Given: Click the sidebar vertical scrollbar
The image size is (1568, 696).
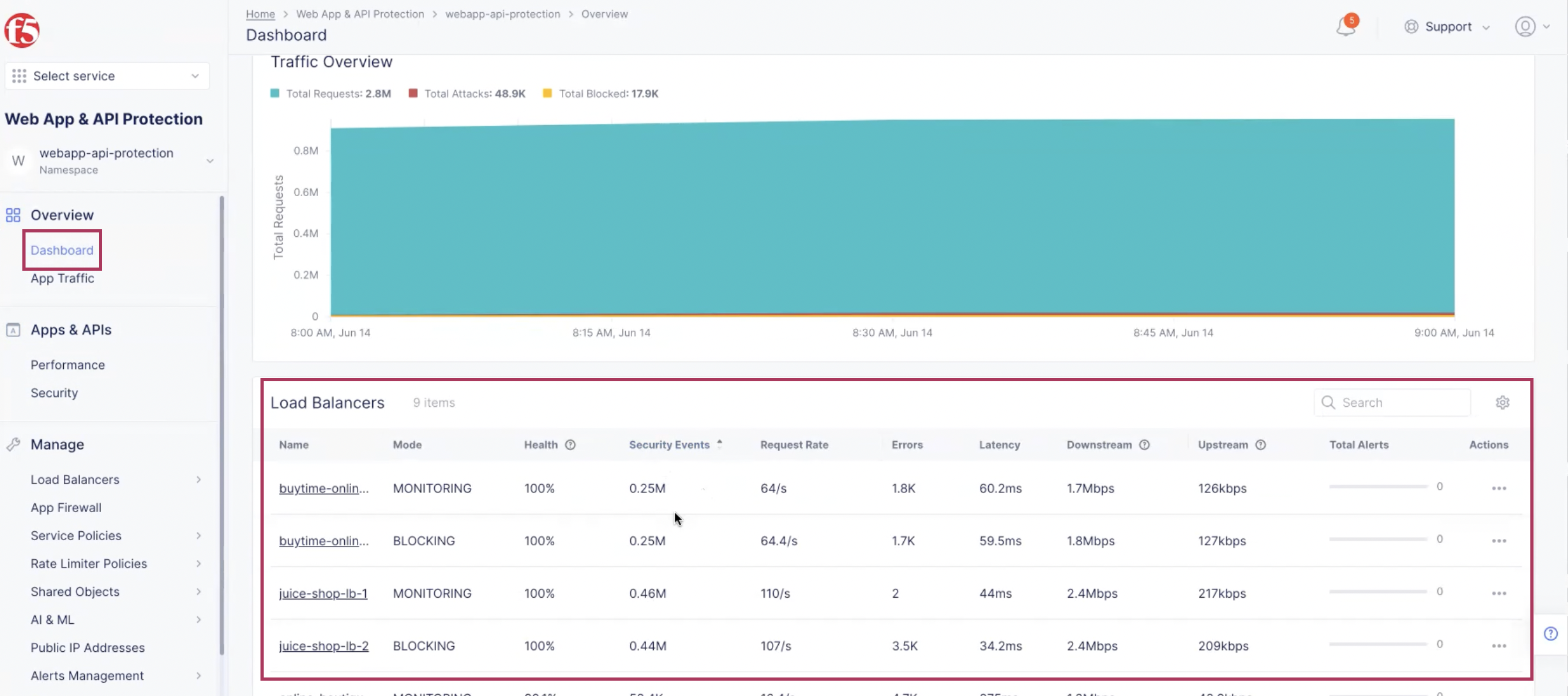Looking at the screenshot, I should pyautogui.click(x=222, y=426).
